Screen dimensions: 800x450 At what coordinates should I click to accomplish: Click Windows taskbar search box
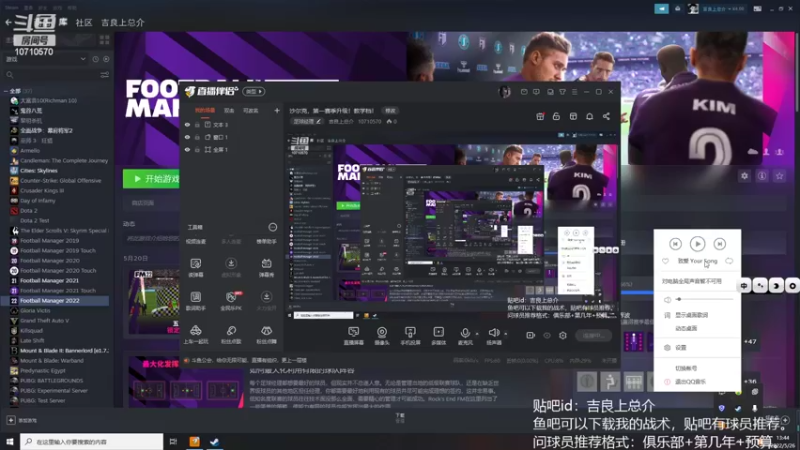pyautogui.click(x=92, y=441)
